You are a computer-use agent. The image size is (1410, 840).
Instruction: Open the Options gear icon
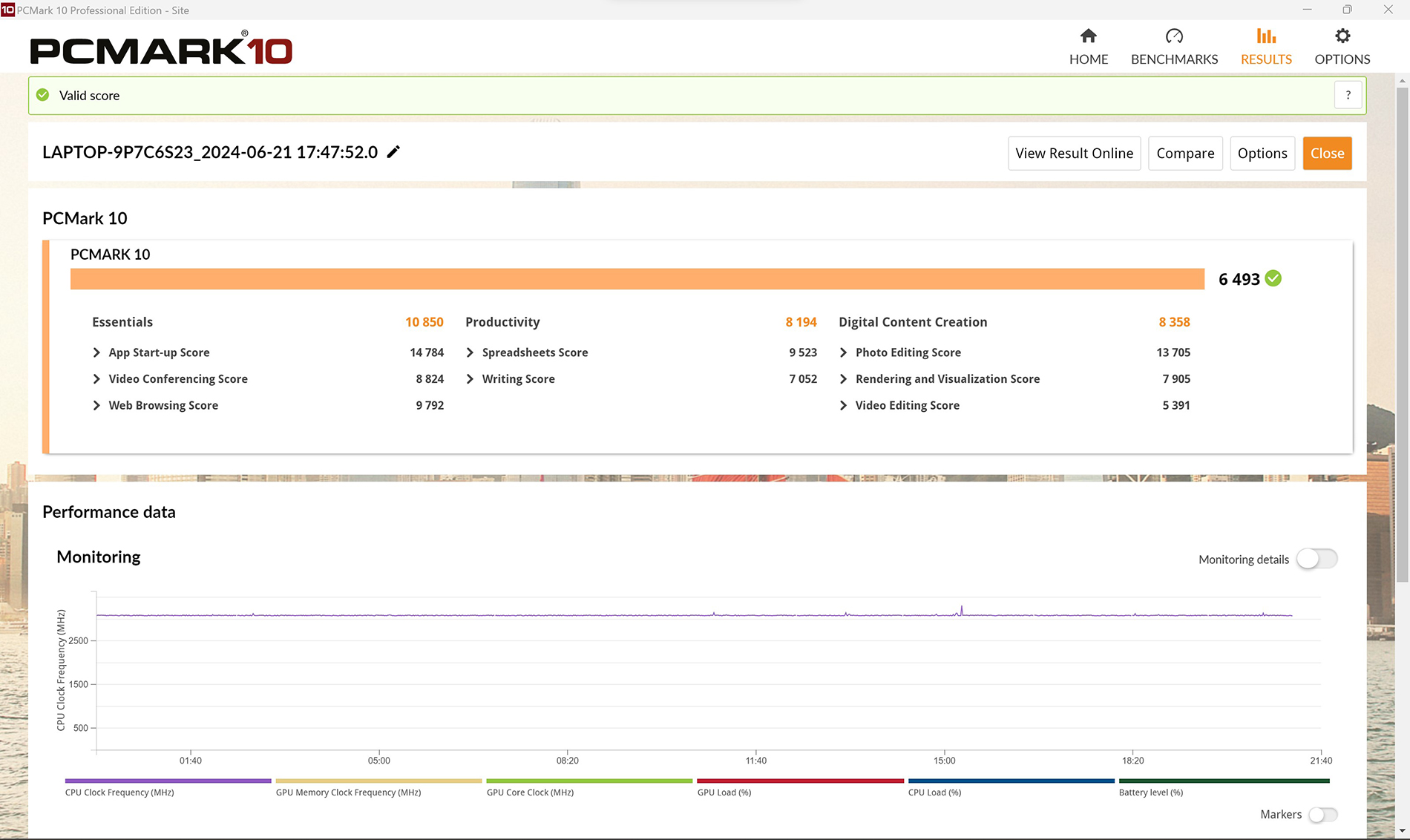1342,36
